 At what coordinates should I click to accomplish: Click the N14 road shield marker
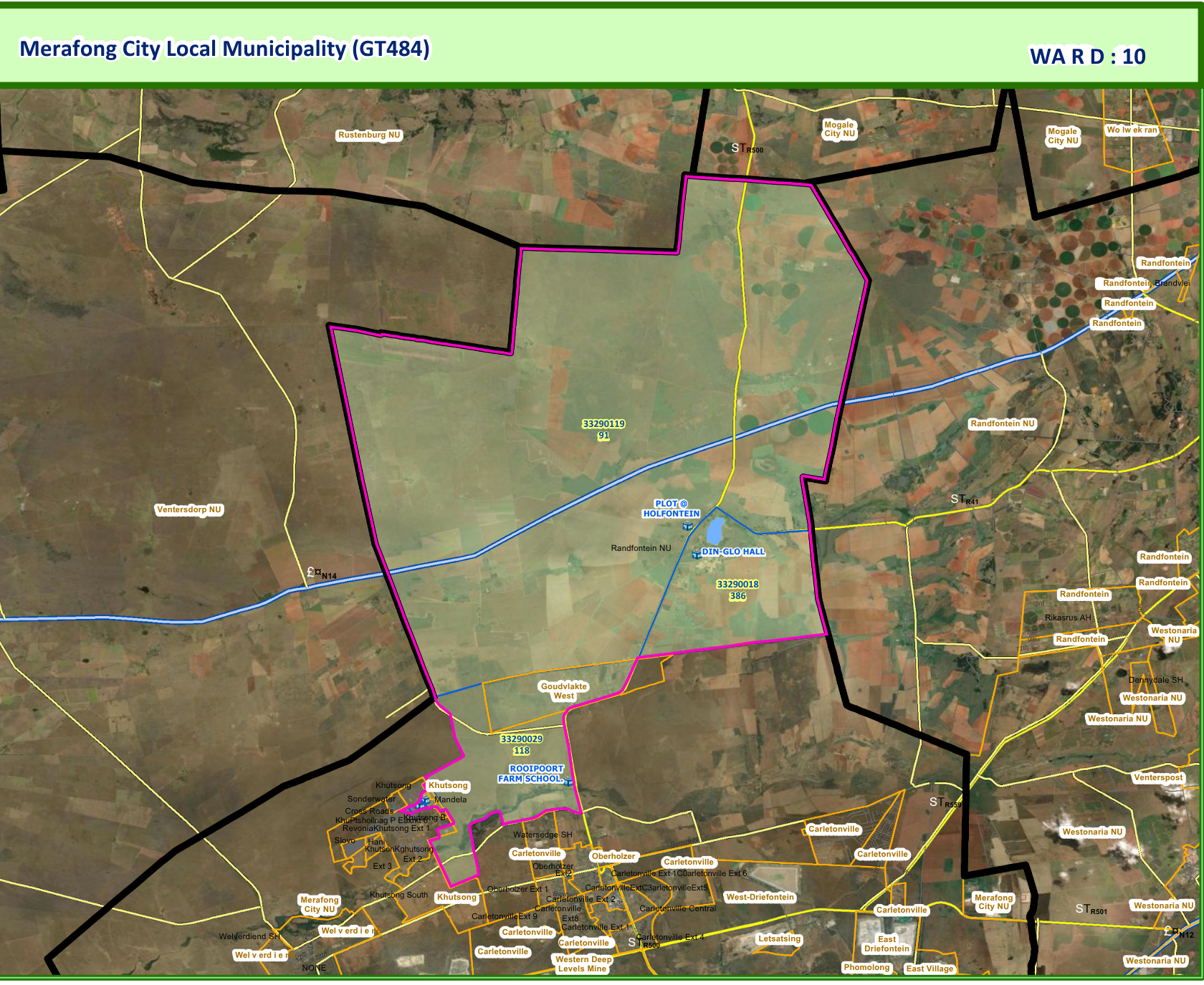(322, 573)
